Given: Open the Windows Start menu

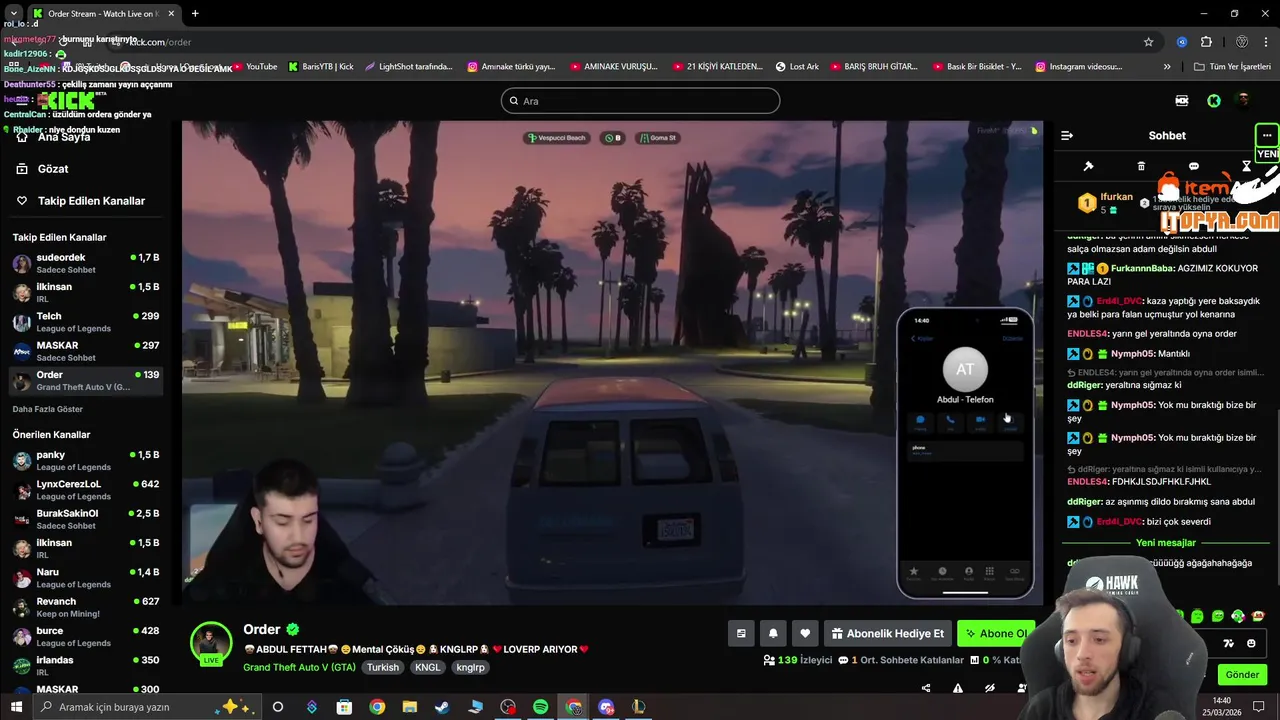Looking at the screenshot, I should coord(16,707).
